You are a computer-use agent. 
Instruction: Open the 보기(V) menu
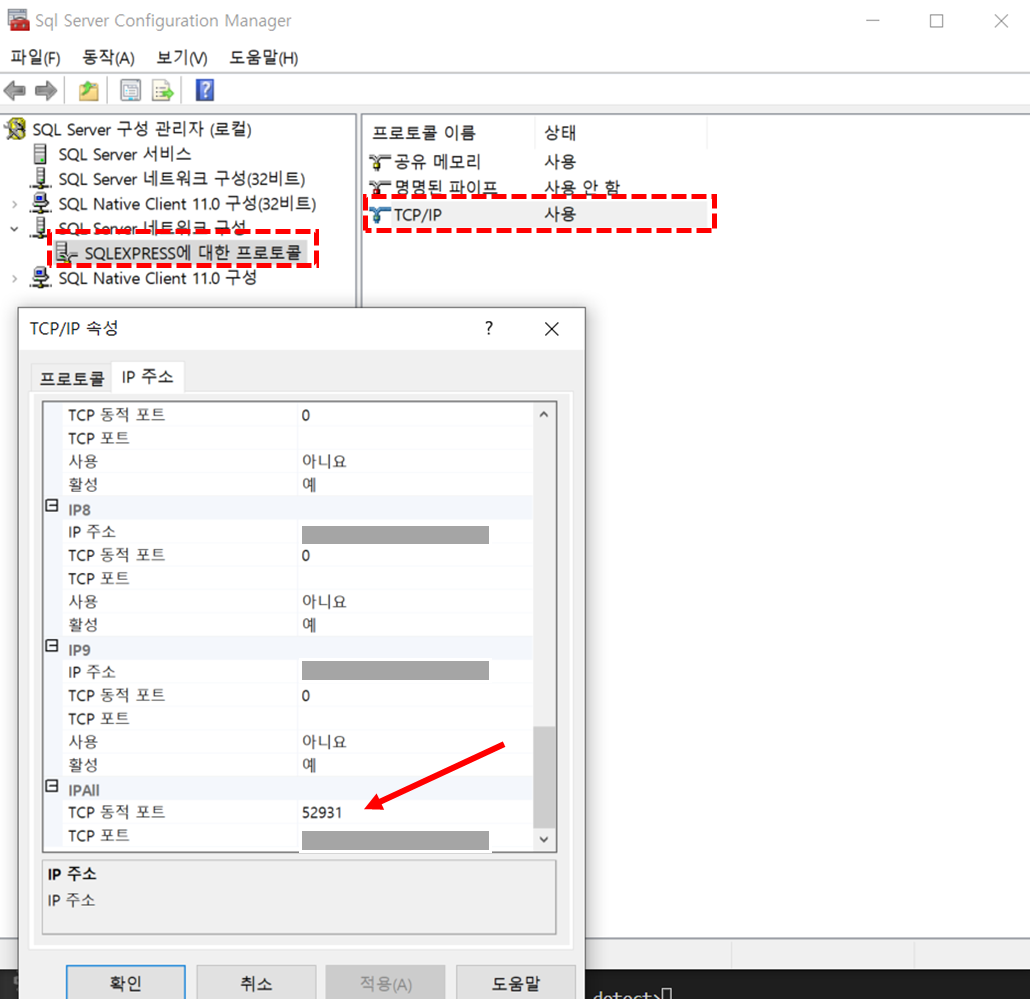click(182, 58)
